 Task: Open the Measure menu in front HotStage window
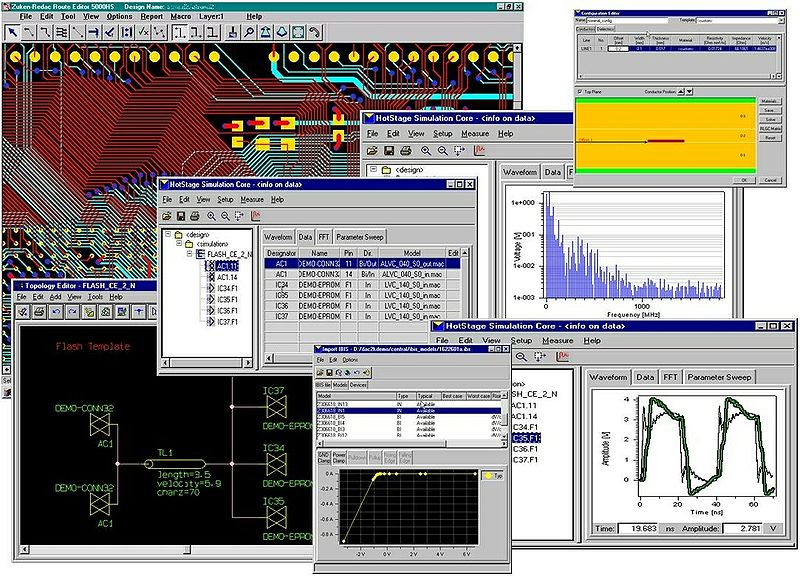click(253, 199)
